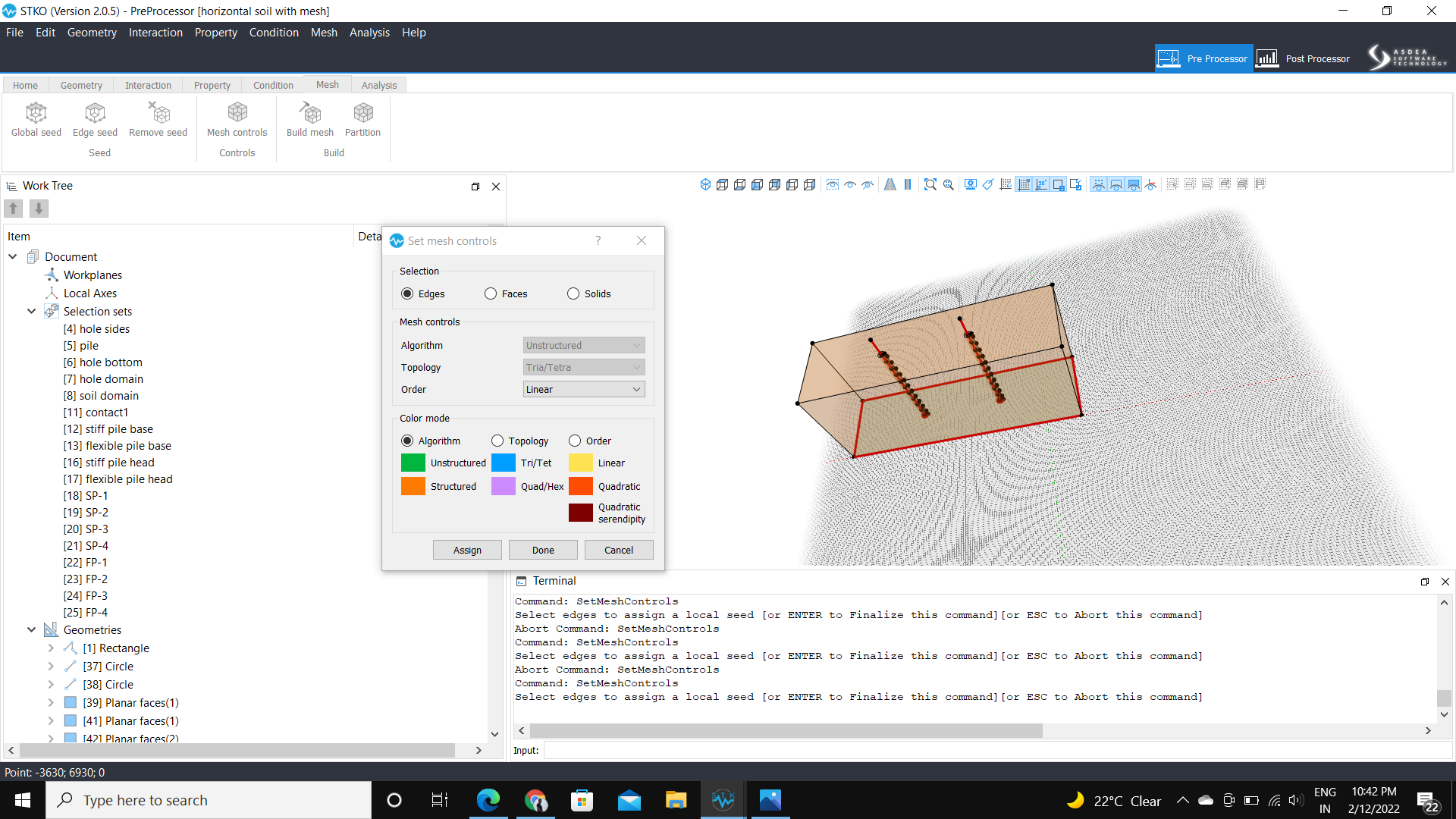This screenshot has height=819, width=1456.
Task: Click the Terminal Input field
Action: [x=997, y=750]
